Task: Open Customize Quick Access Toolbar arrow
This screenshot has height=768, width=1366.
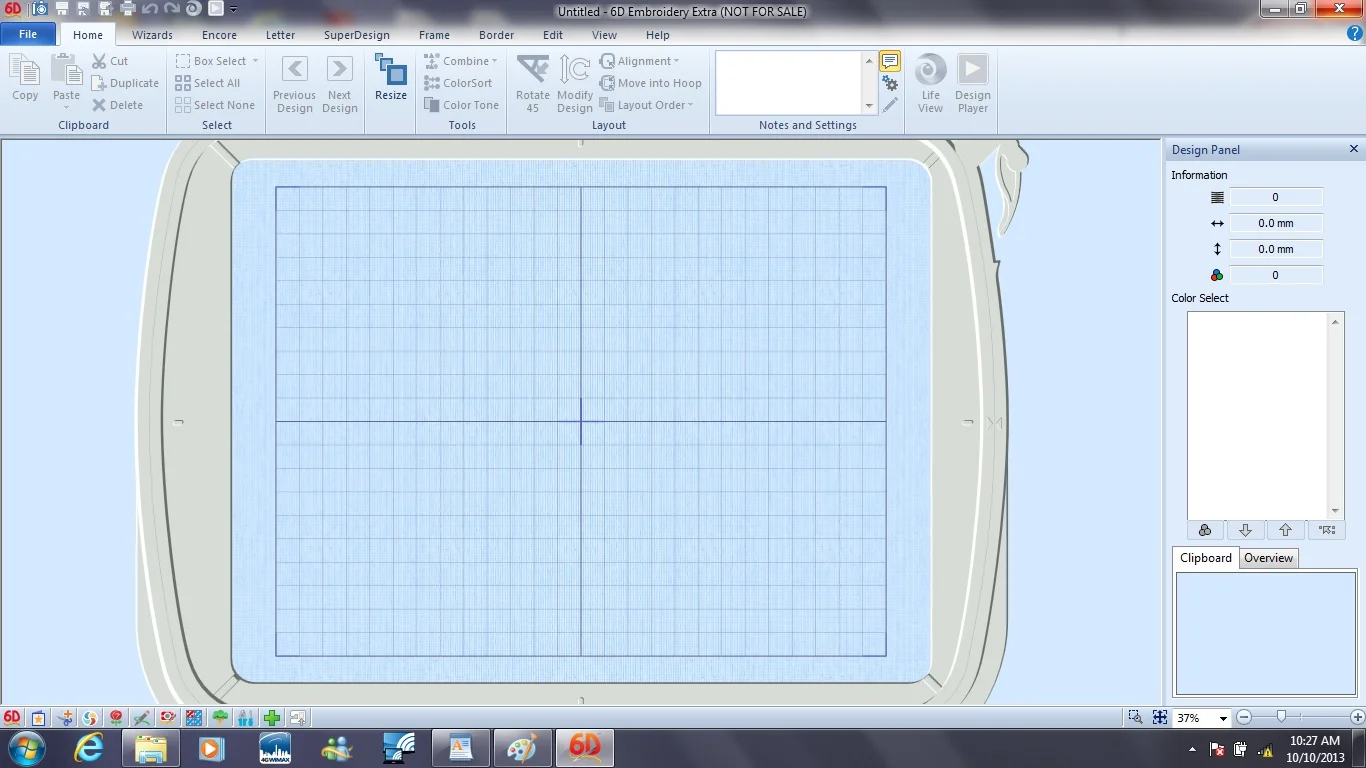Action: click(x=234, y=9)
